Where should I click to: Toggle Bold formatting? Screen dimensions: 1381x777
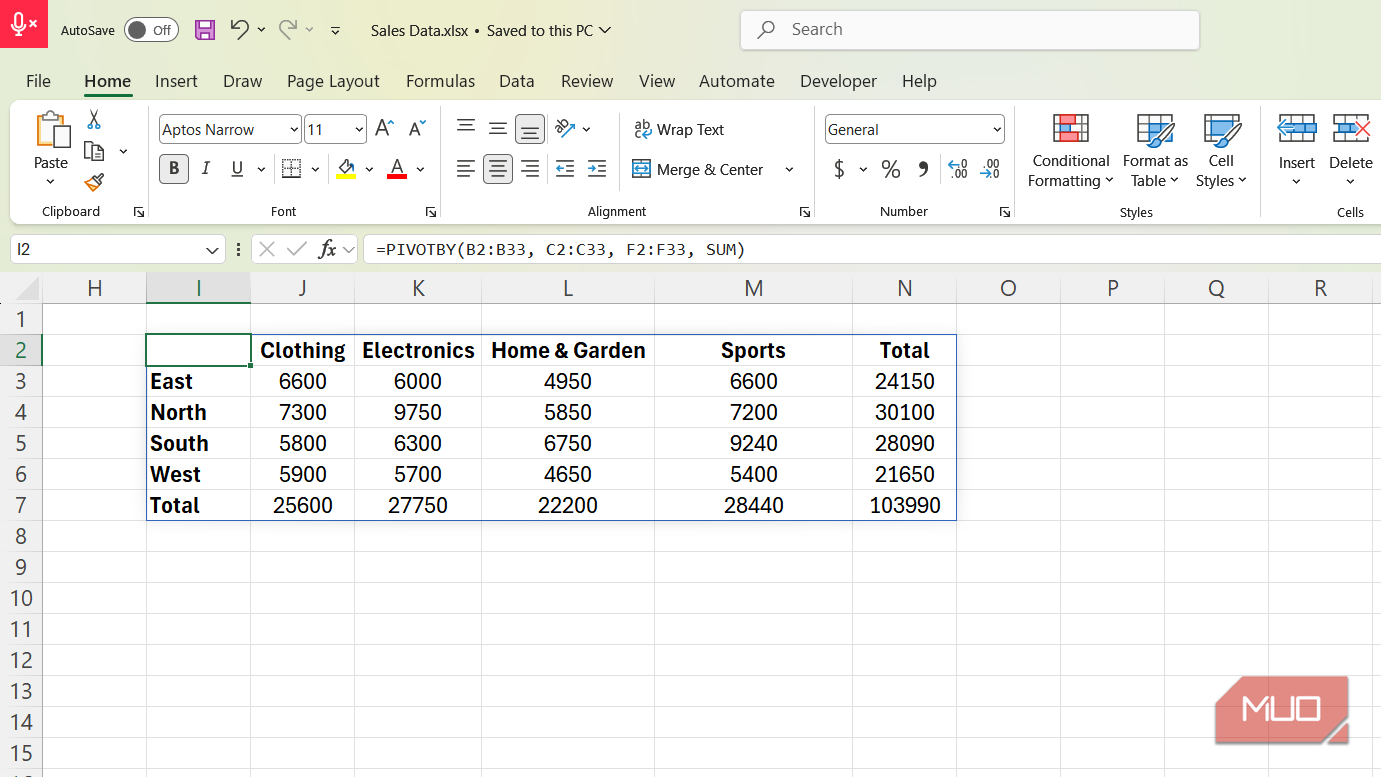point(174,169)
